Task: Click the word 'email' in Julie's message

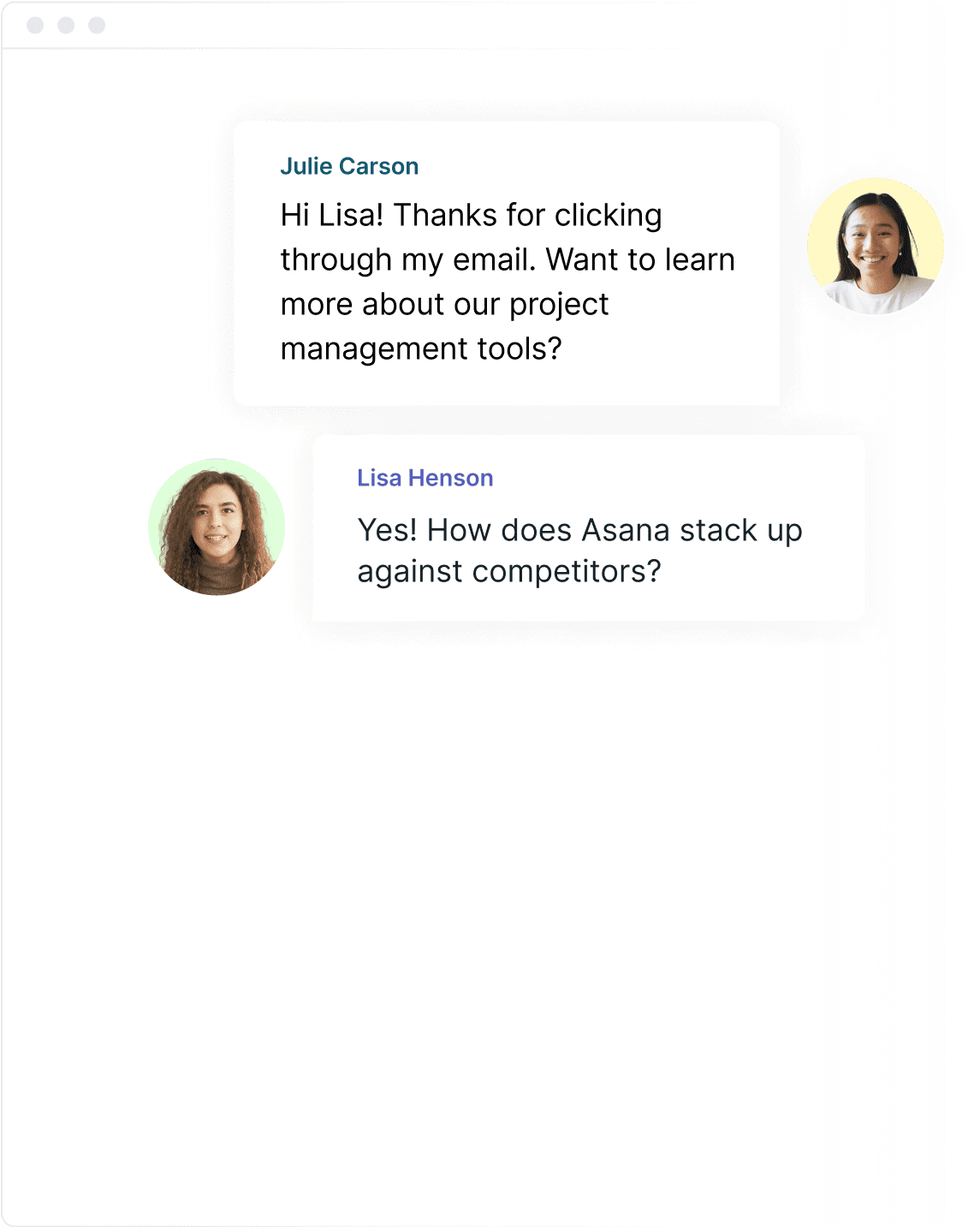Action: [x=493, y=259]
